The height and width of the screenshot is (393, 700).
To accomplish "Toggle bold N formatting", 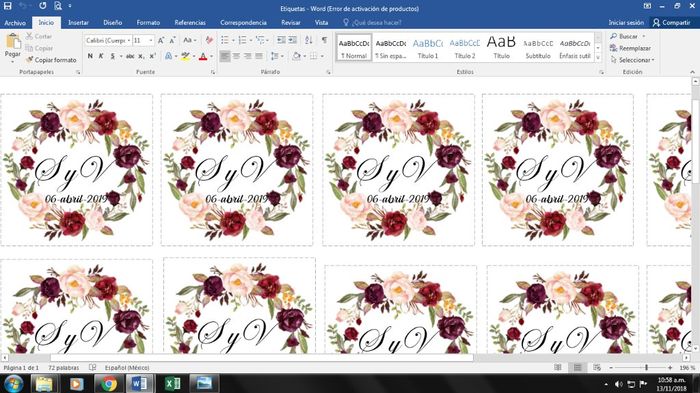I will tap(90, 56).
